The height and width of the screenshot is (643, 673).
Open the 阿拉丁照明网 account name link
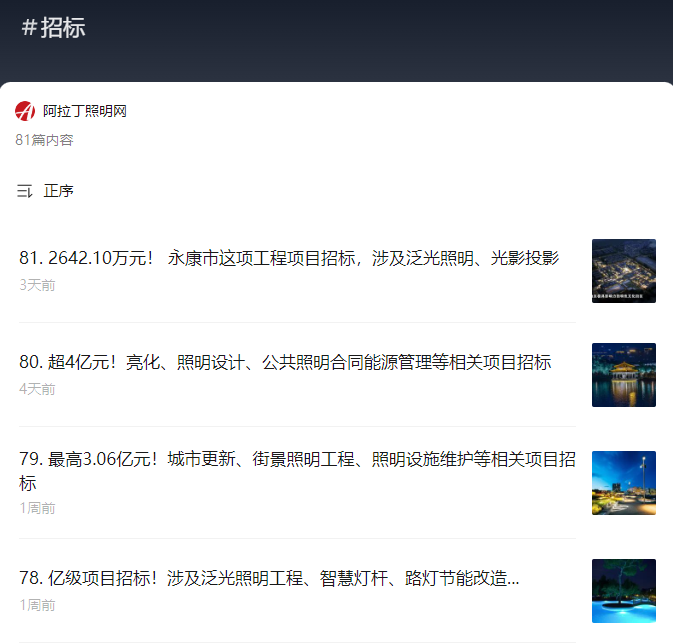(x=85, y=111)
